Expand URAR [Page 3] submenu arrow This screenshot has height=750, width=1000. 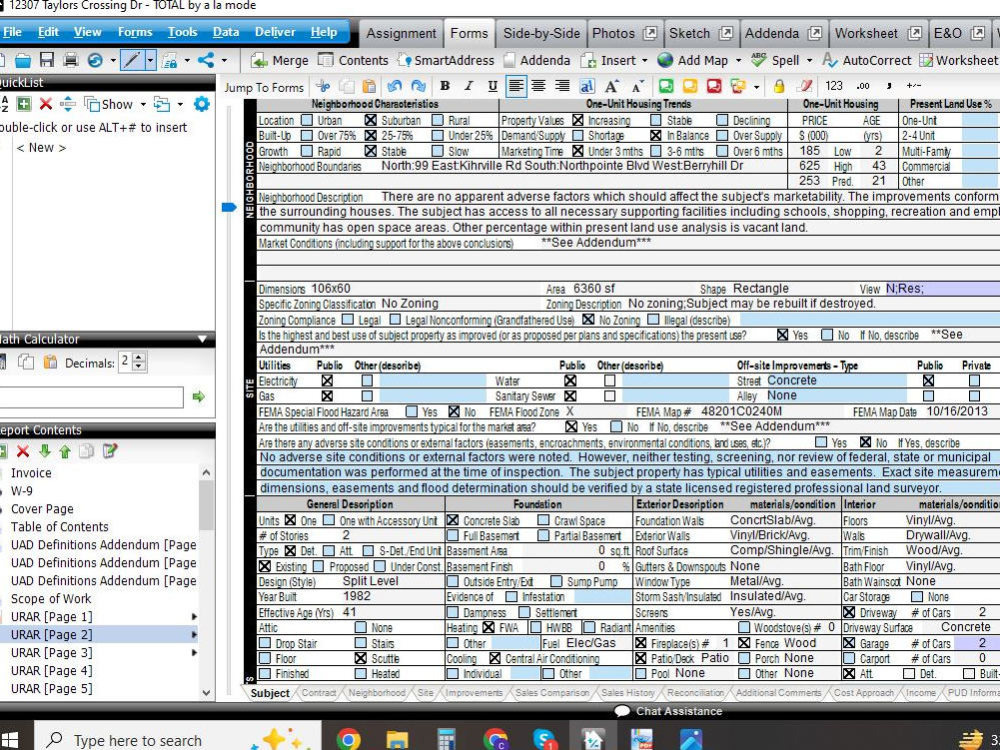194,652
